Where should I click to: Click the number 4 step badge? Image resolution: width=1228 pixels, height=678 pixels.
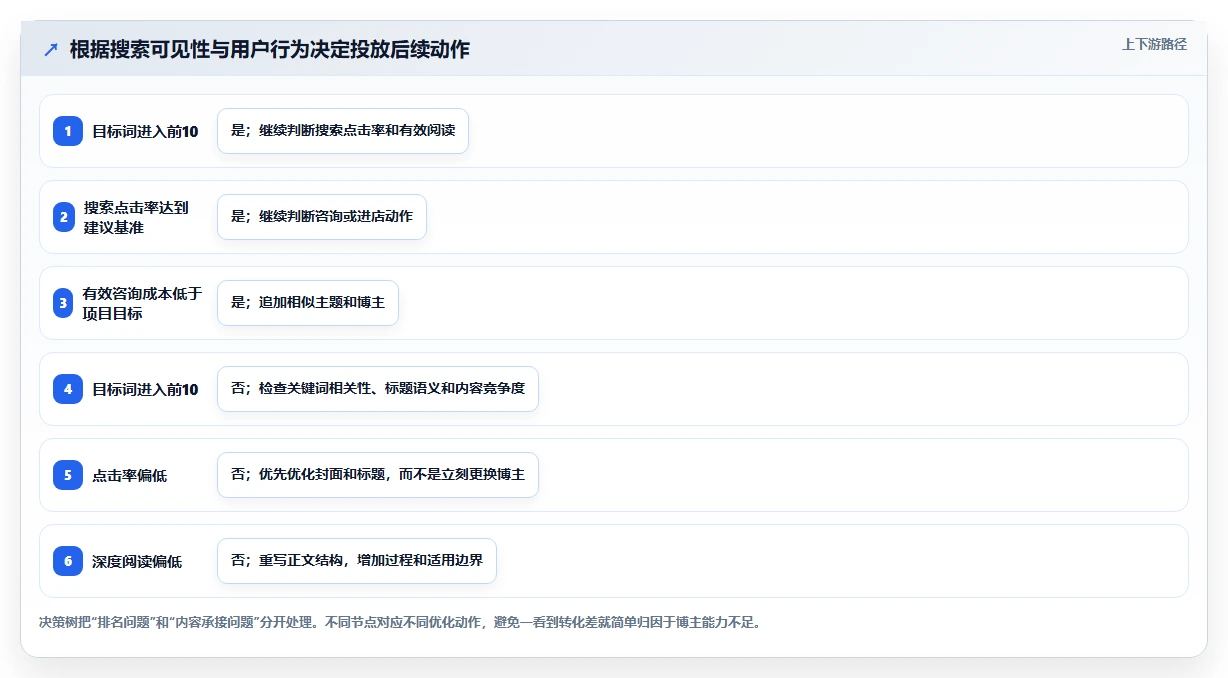(x=68, y=389)
